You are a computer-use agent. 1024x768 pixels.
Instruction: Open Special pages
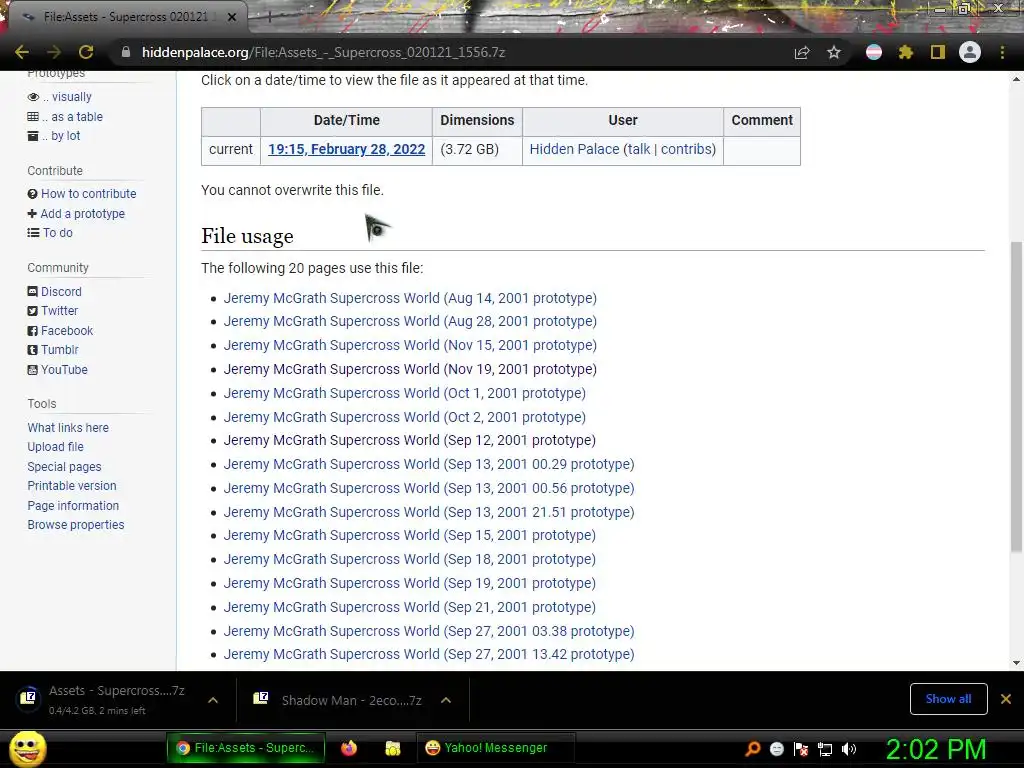64,466
